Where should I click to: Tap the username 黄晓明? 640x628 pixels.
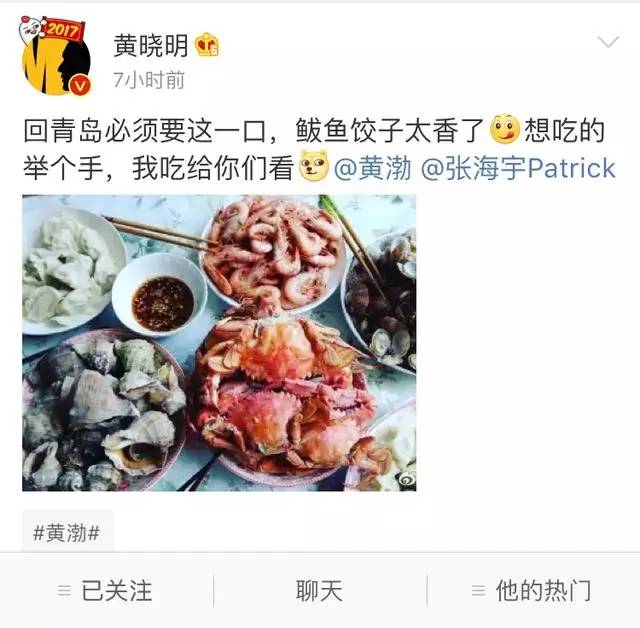point(151,45)
